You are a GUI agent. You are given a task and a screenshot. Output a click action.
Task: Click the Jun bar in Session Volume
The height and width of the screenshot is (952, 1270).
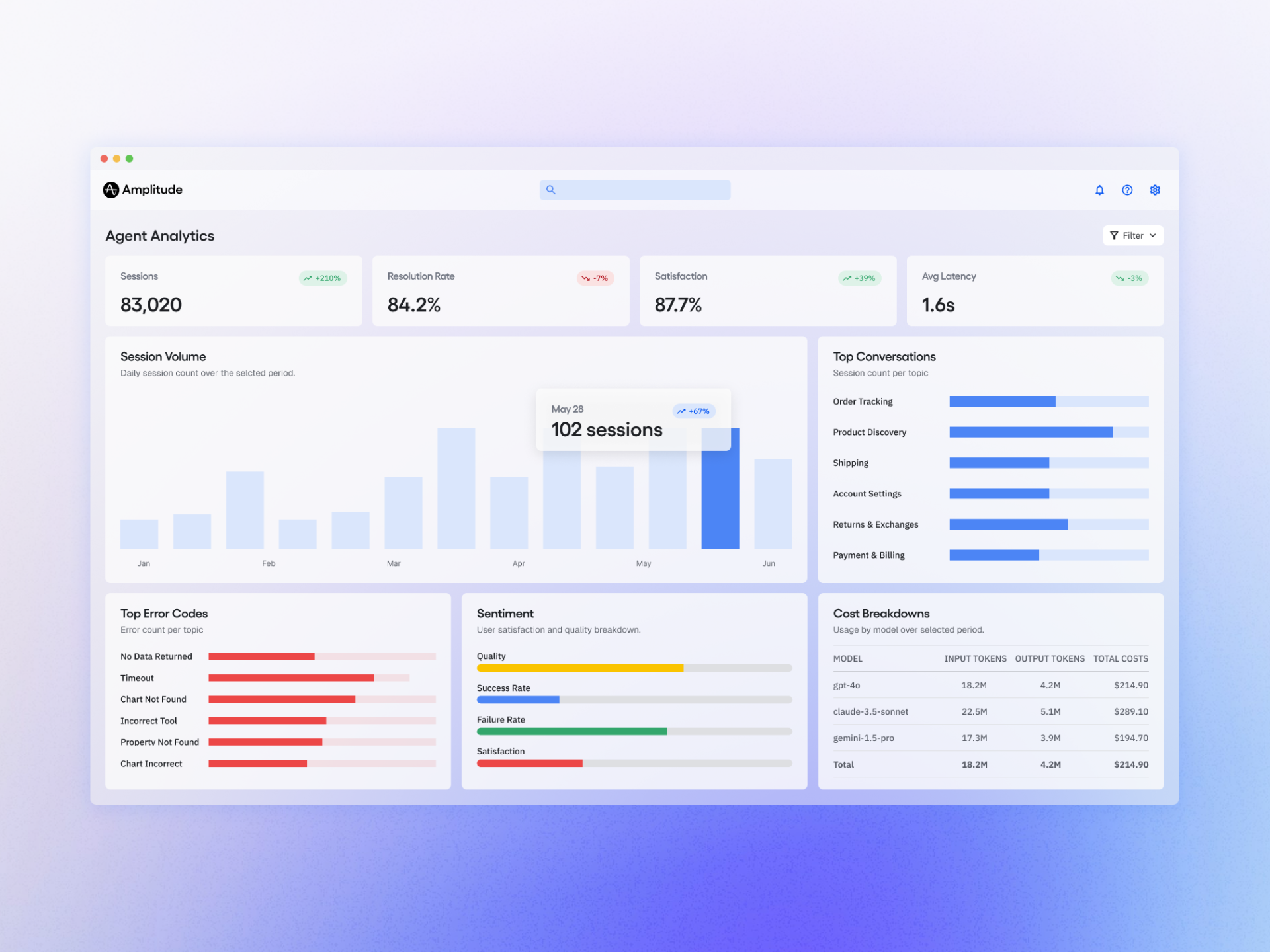coord(773,504)
